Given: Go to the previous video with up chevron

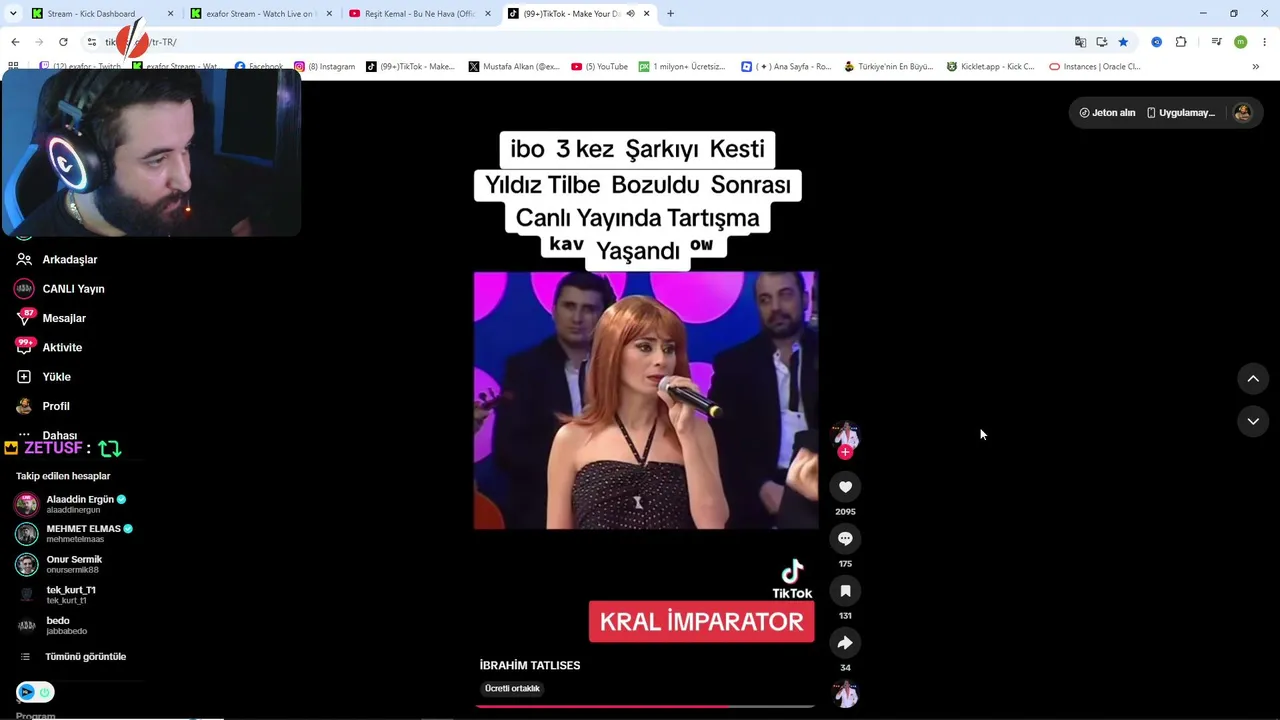Looking at the screenshot, I should pyautogui.click(x=1253, y=379).
